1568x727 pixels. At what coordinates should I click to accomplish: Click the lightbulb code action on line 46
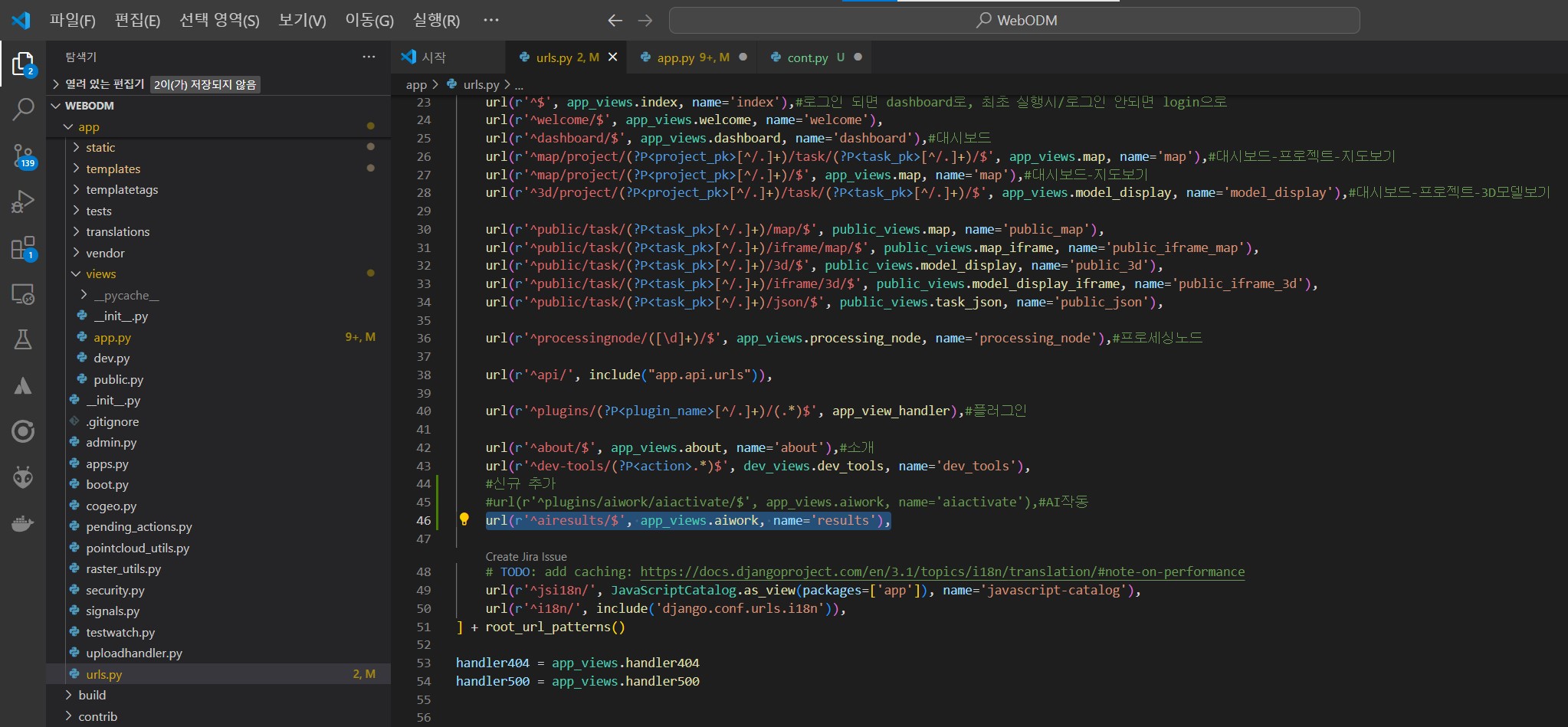point(464,519)
